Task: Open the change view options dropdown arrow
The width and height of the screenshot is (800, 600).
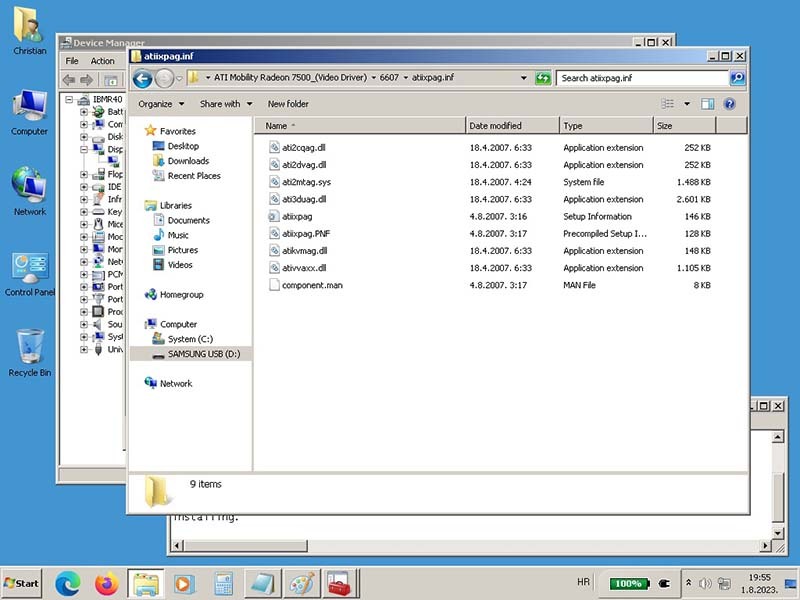Action: pos(687,104)
